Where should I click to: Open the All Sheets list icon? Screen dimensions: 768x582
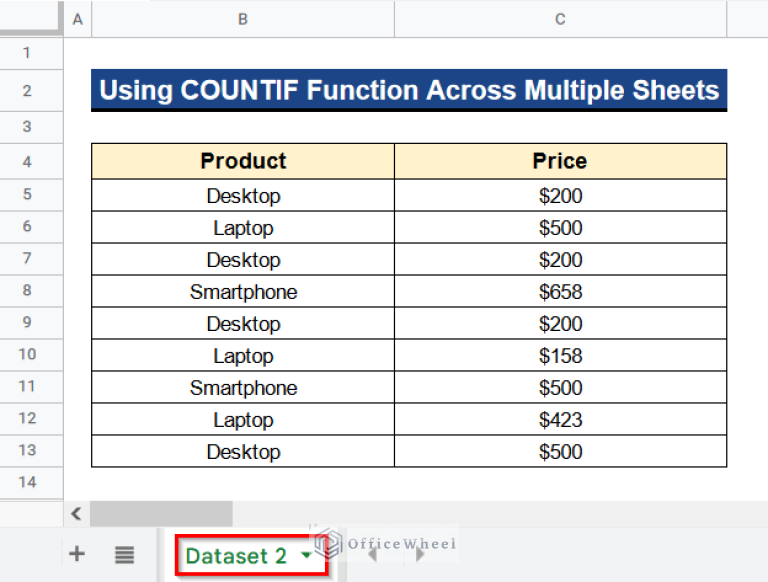(x=124, y=554)
